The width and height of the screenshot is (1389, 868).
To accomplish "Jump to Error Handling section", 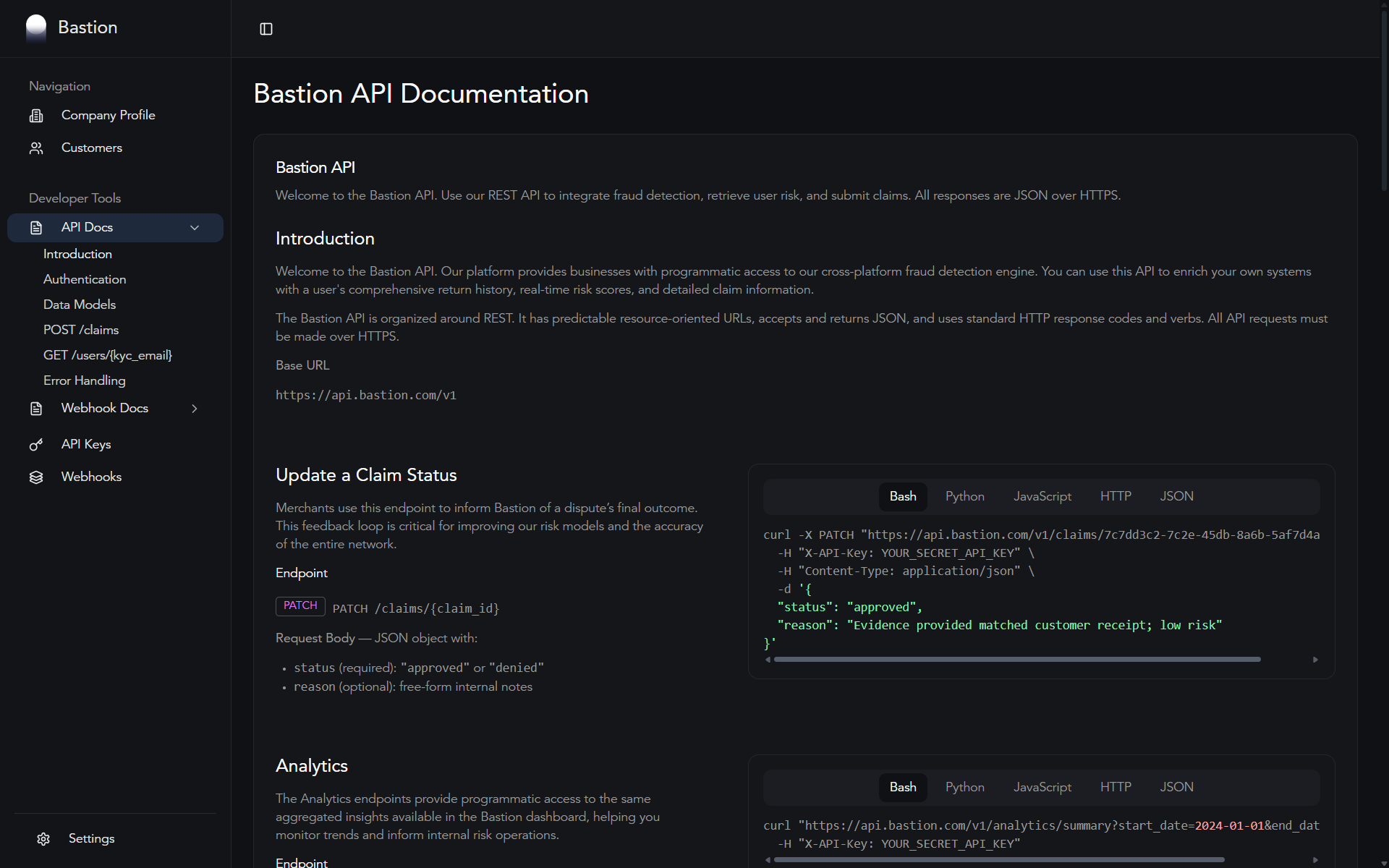I will 85,380.
